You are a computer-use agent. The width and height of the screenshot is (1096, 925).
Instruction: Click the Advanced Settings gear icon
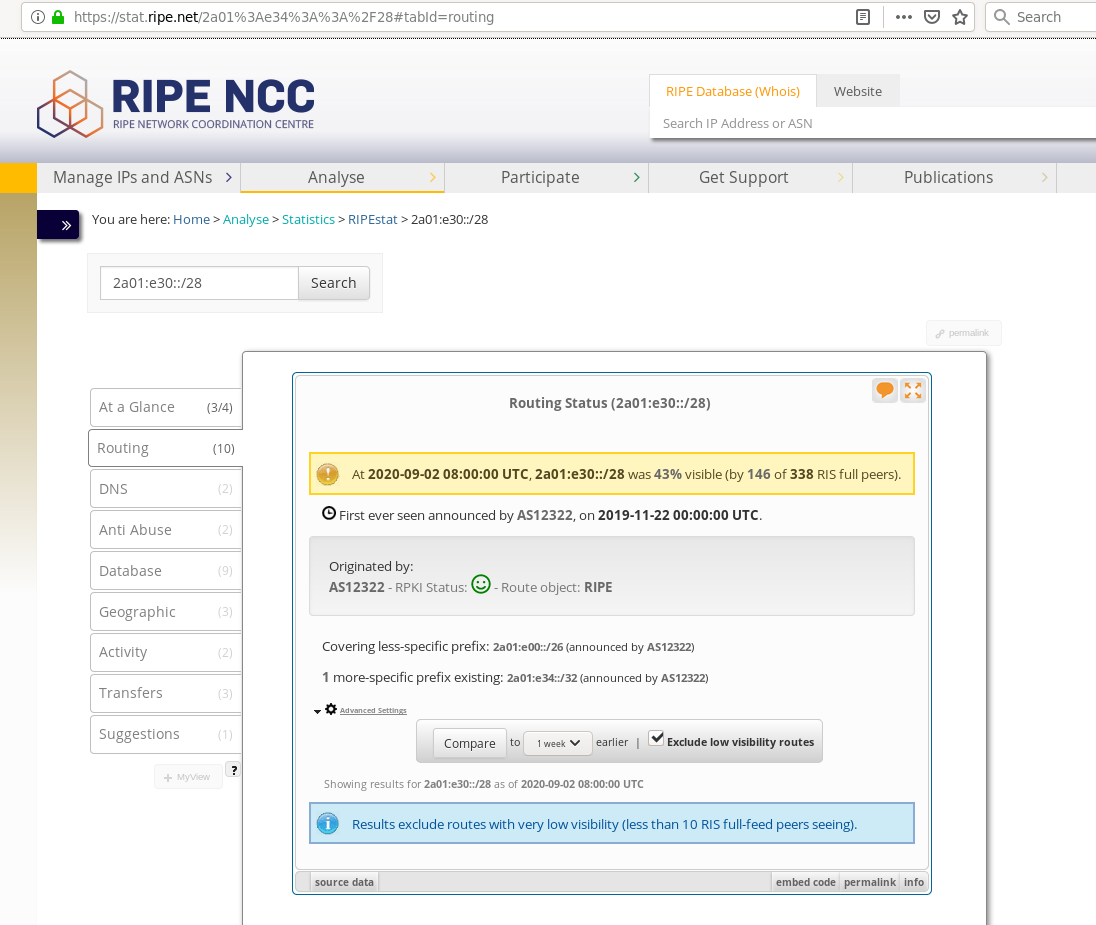pyautogui.click(x=331, y=709)
